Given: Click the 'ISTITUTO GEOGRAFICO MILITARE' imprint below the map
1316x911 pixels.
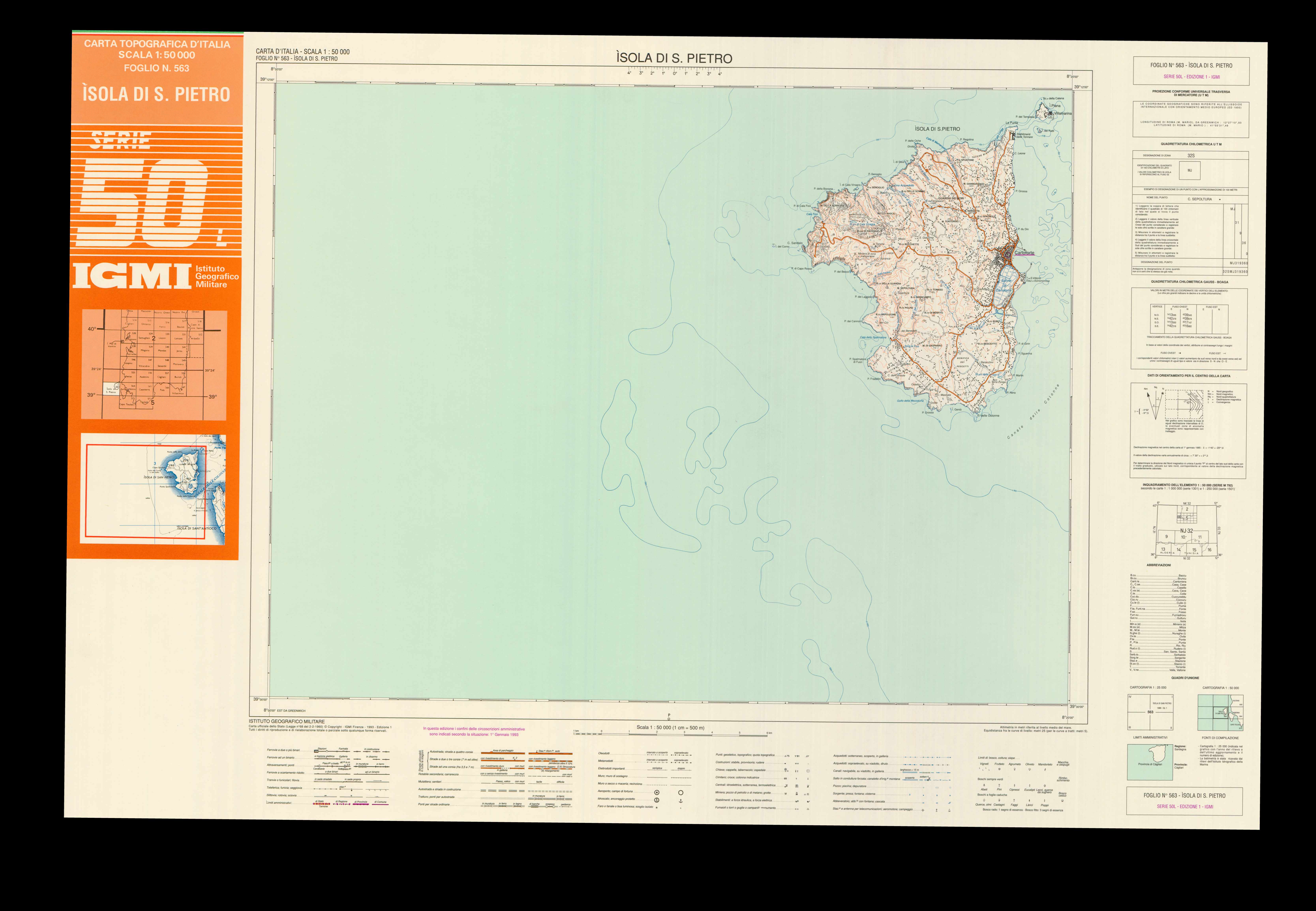Looking at the screenshot, I should click(286, 721).
